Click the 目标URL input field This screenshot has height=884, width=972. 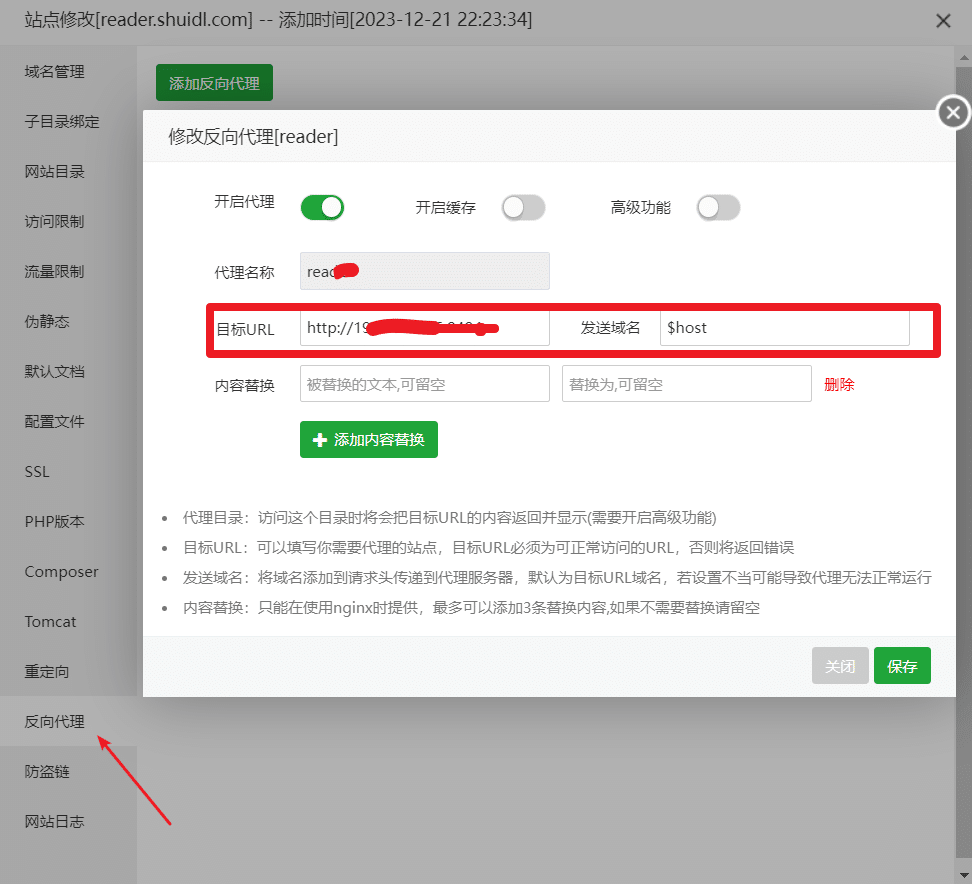[x=424, y=328]
